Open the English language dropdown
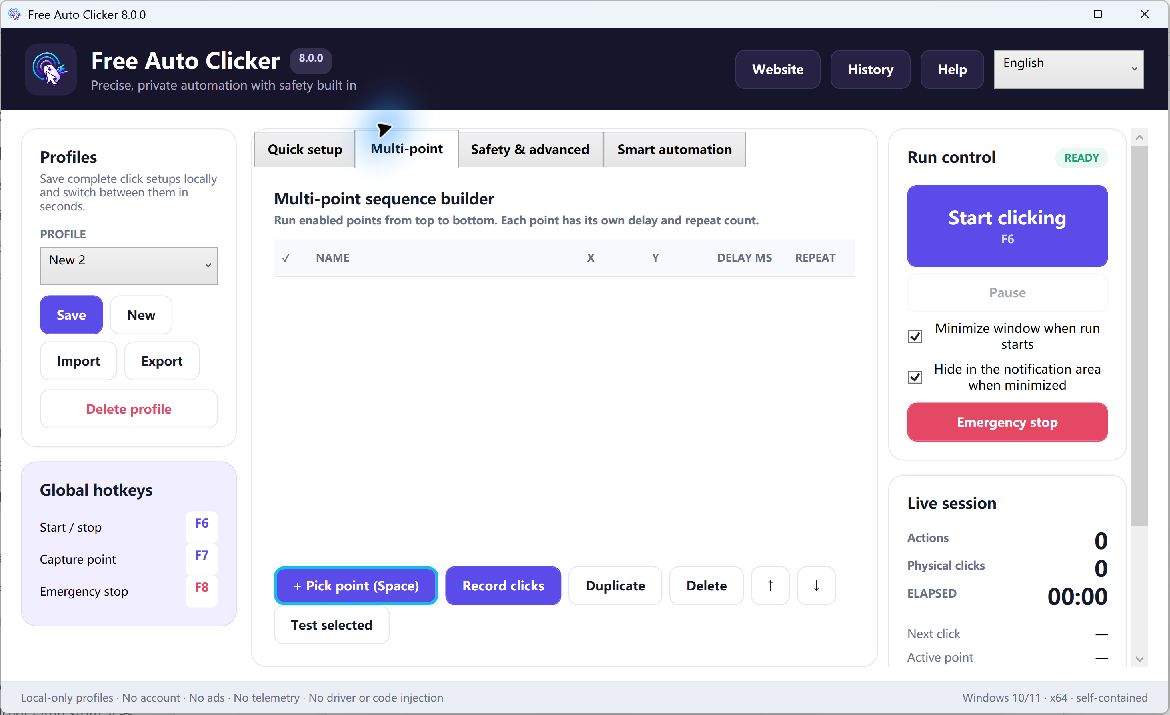 [x=1069, y=69]
